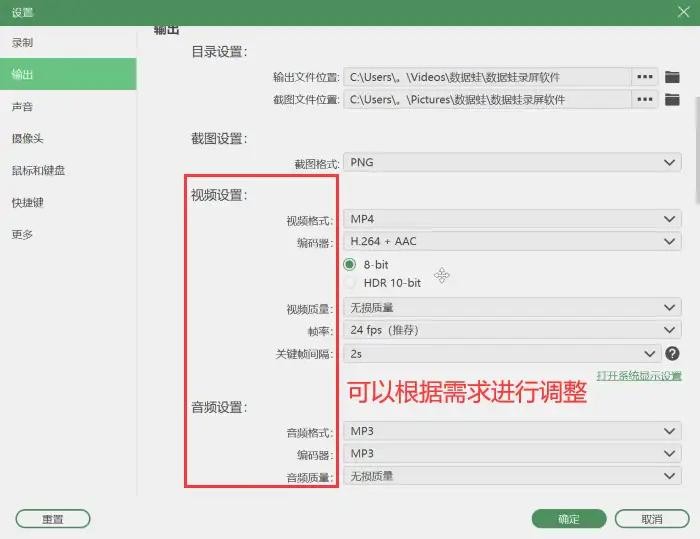
Task: Open the 2s keyframe interval dropdown
Action: pos(501,353)
